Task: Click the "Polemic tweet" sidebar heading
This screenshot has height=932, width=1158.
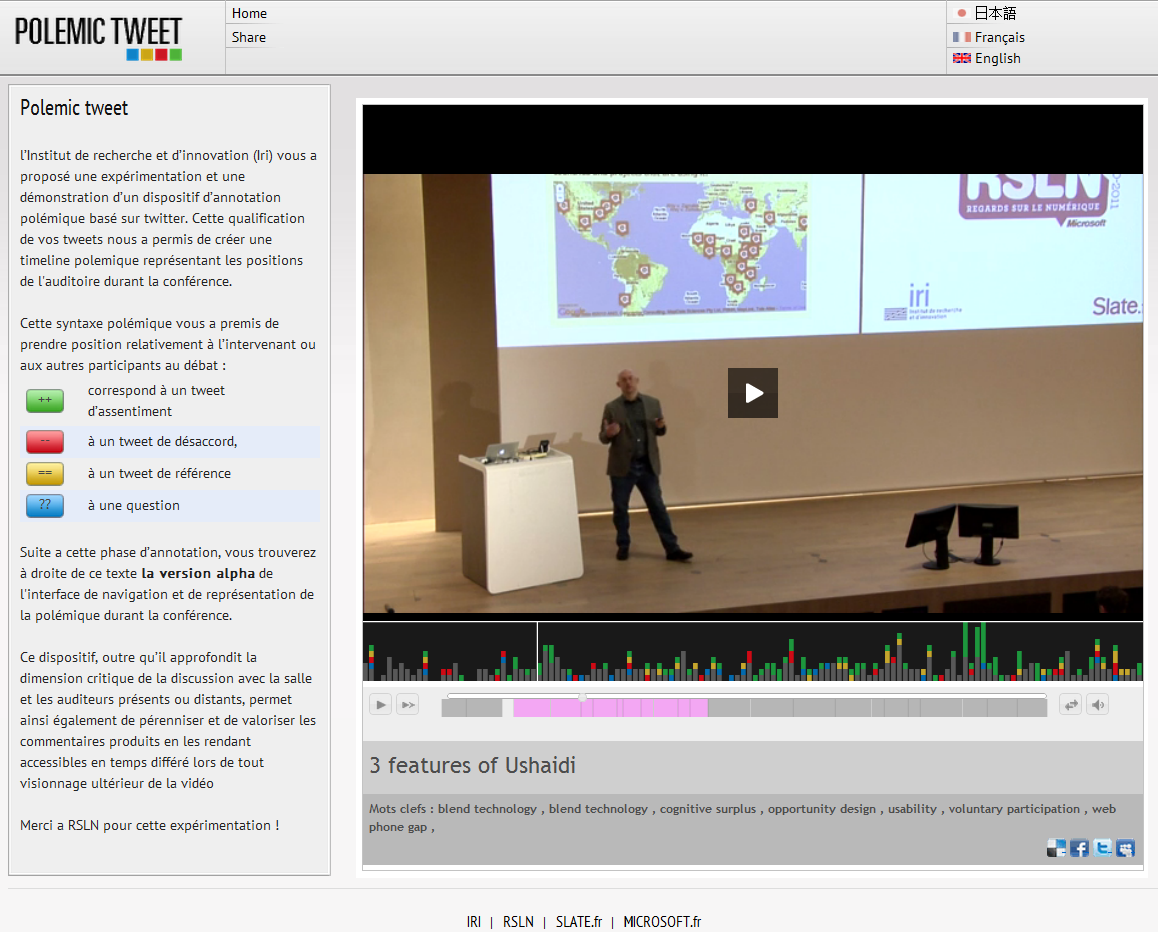Action: click(74, 108)
